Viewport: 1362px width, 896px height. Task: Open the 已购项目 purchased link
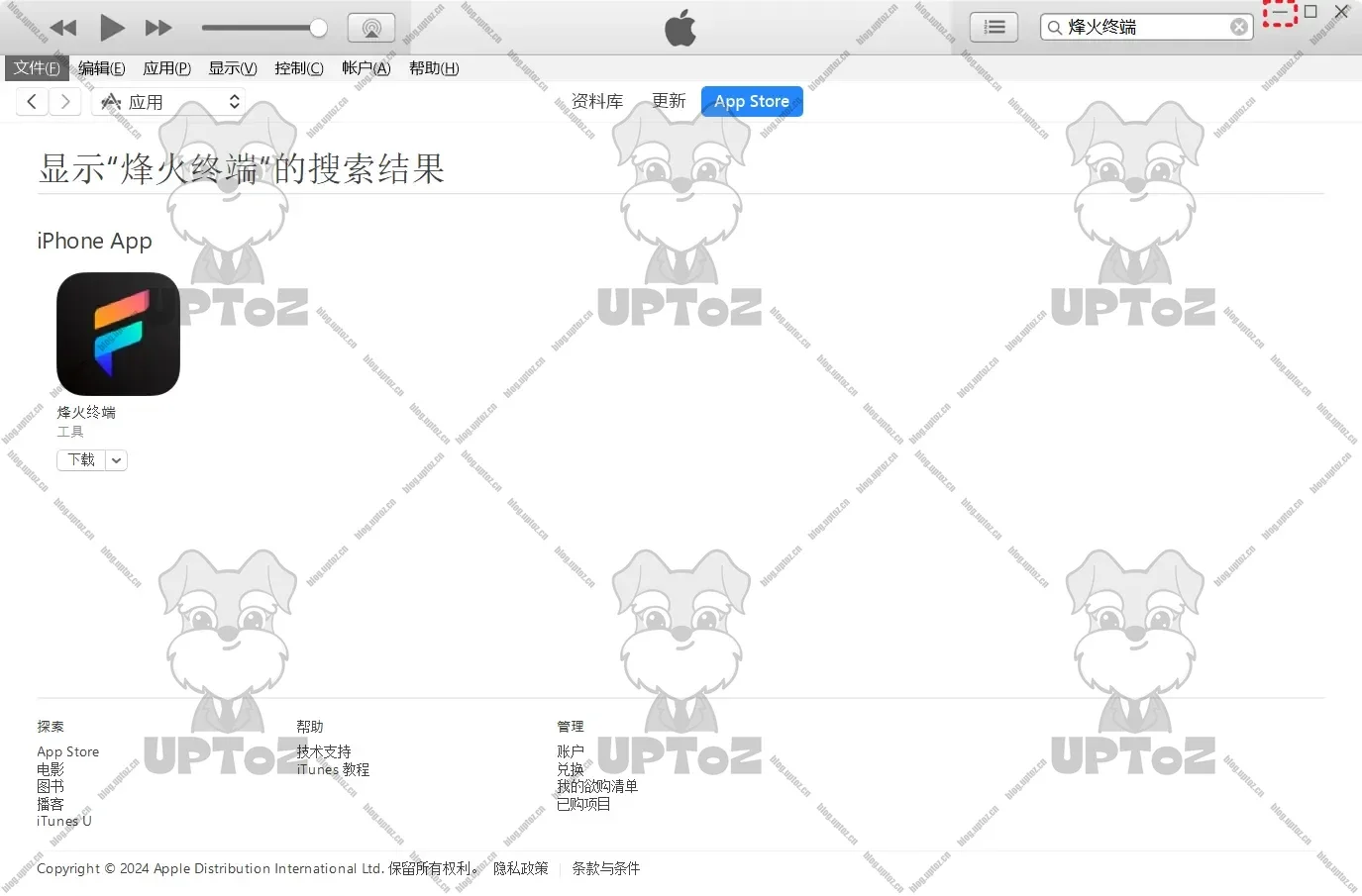point(583,804)
